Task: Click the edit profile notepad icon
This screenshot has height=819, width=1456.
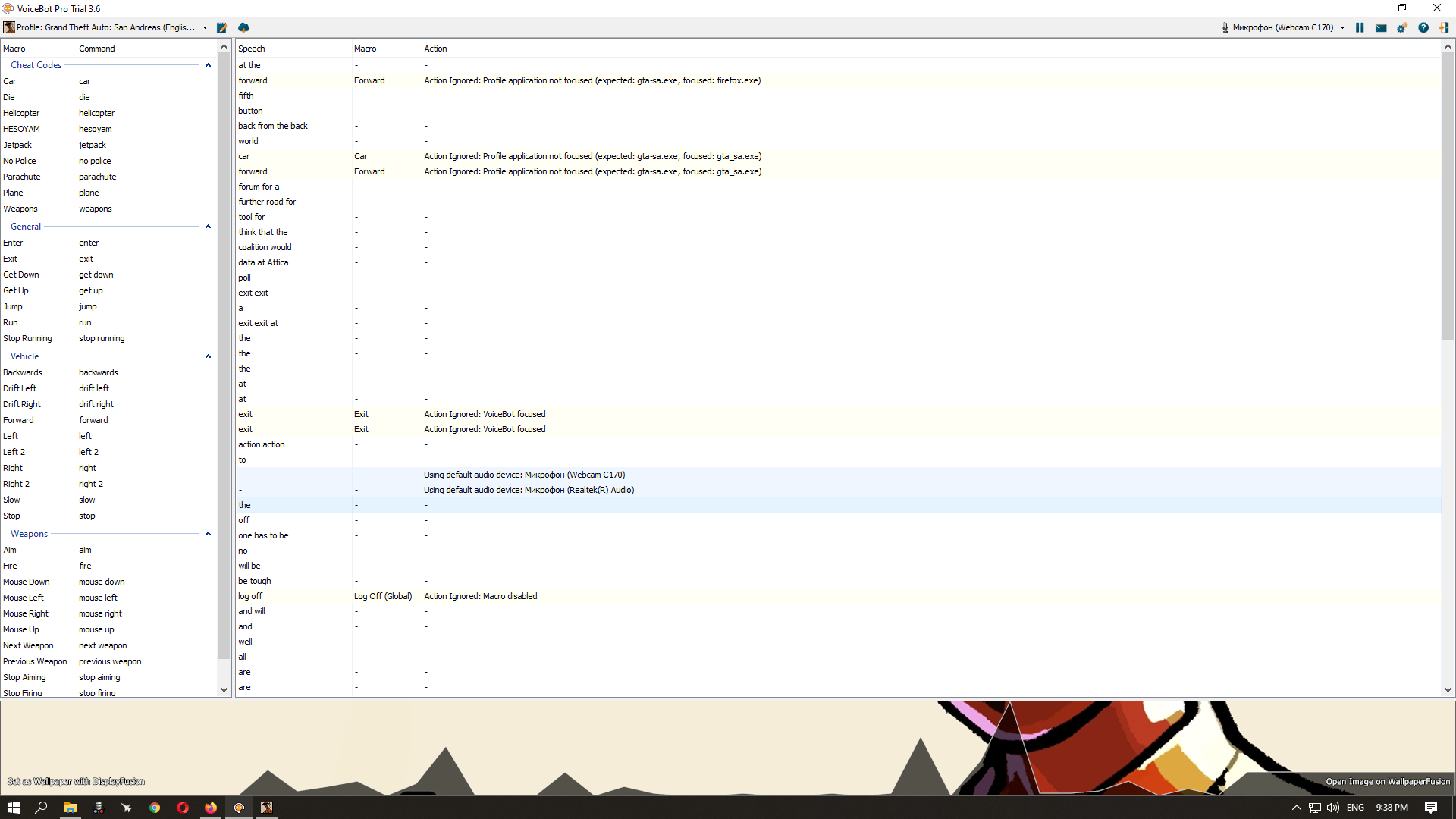Action: pyautogui.click(x=222, y=27)
